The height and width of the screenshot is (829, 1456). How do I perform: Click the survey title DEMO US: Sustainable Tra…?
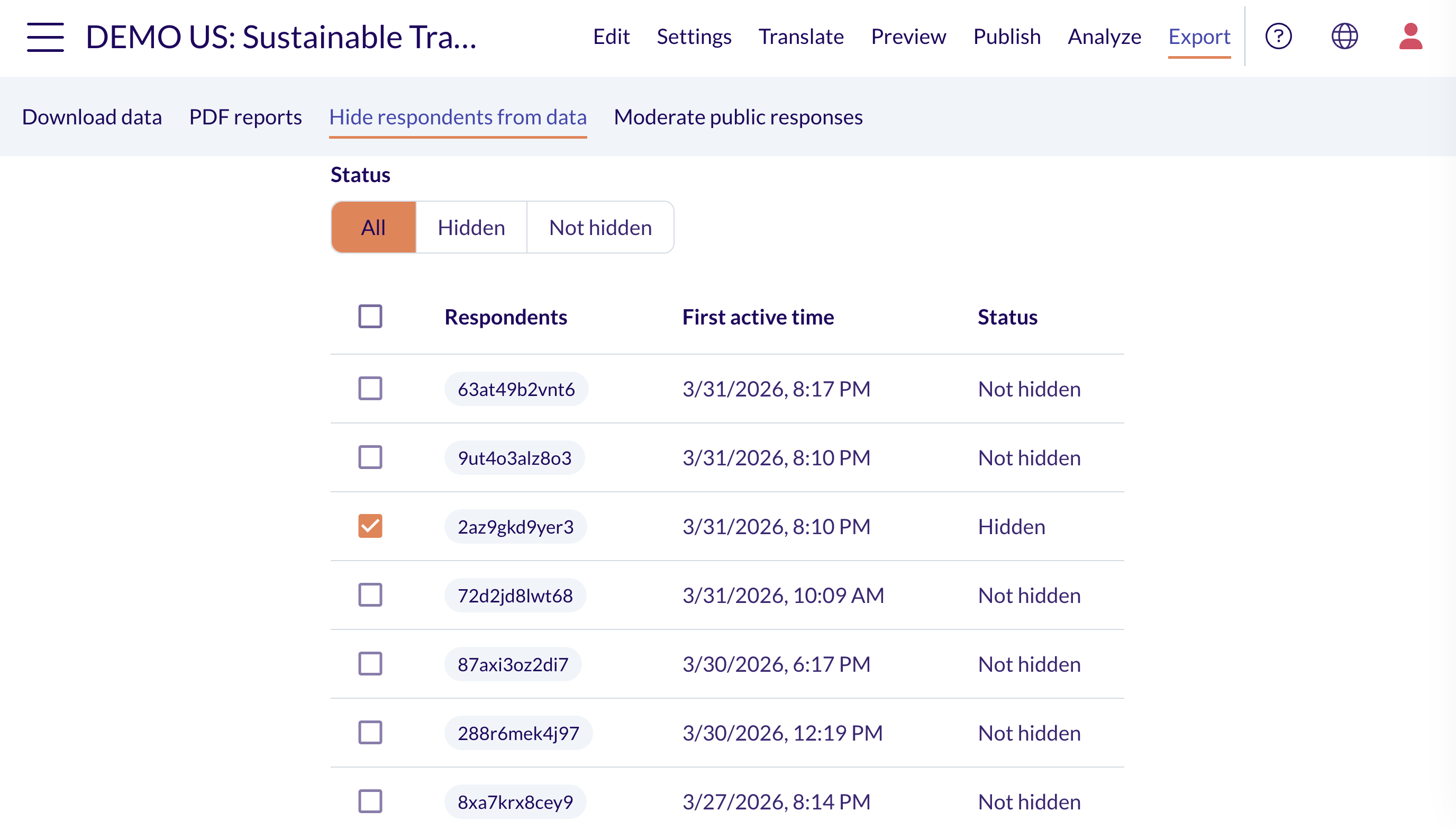click(x=281, y=37)
